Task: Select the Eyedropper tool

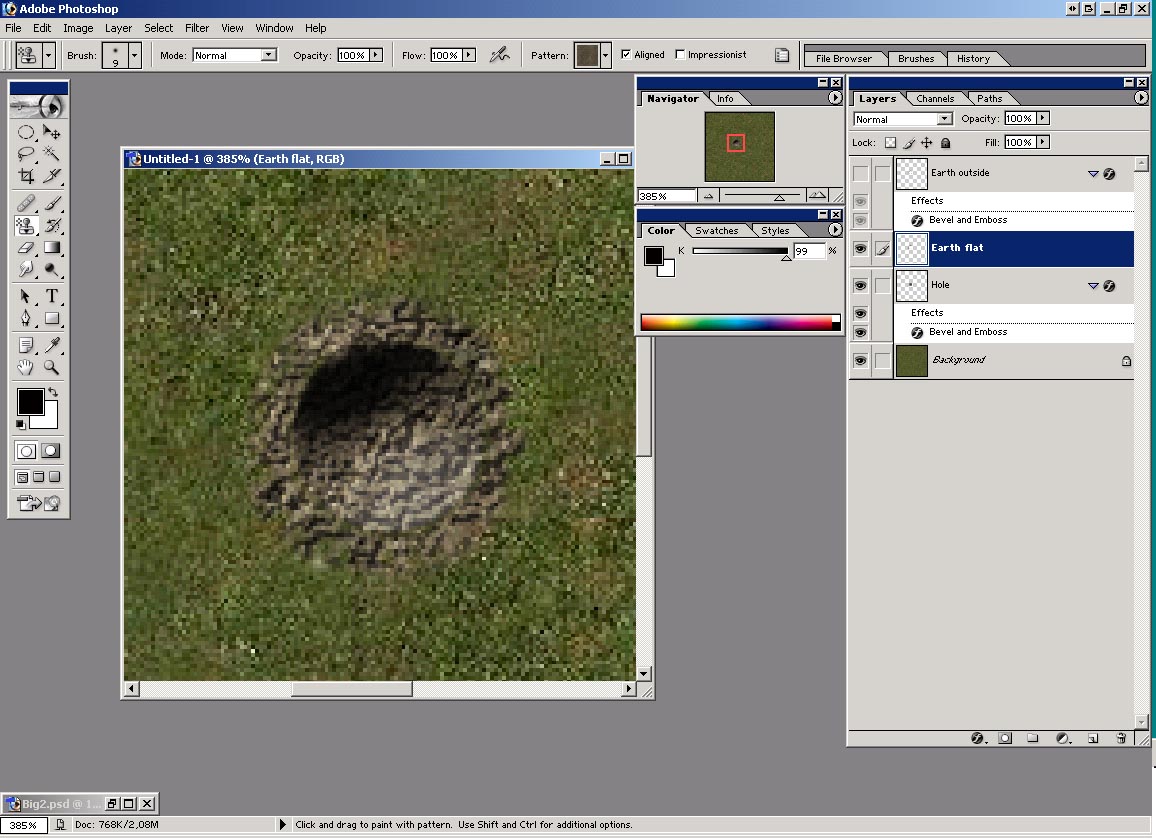Action: coord(52,345)
